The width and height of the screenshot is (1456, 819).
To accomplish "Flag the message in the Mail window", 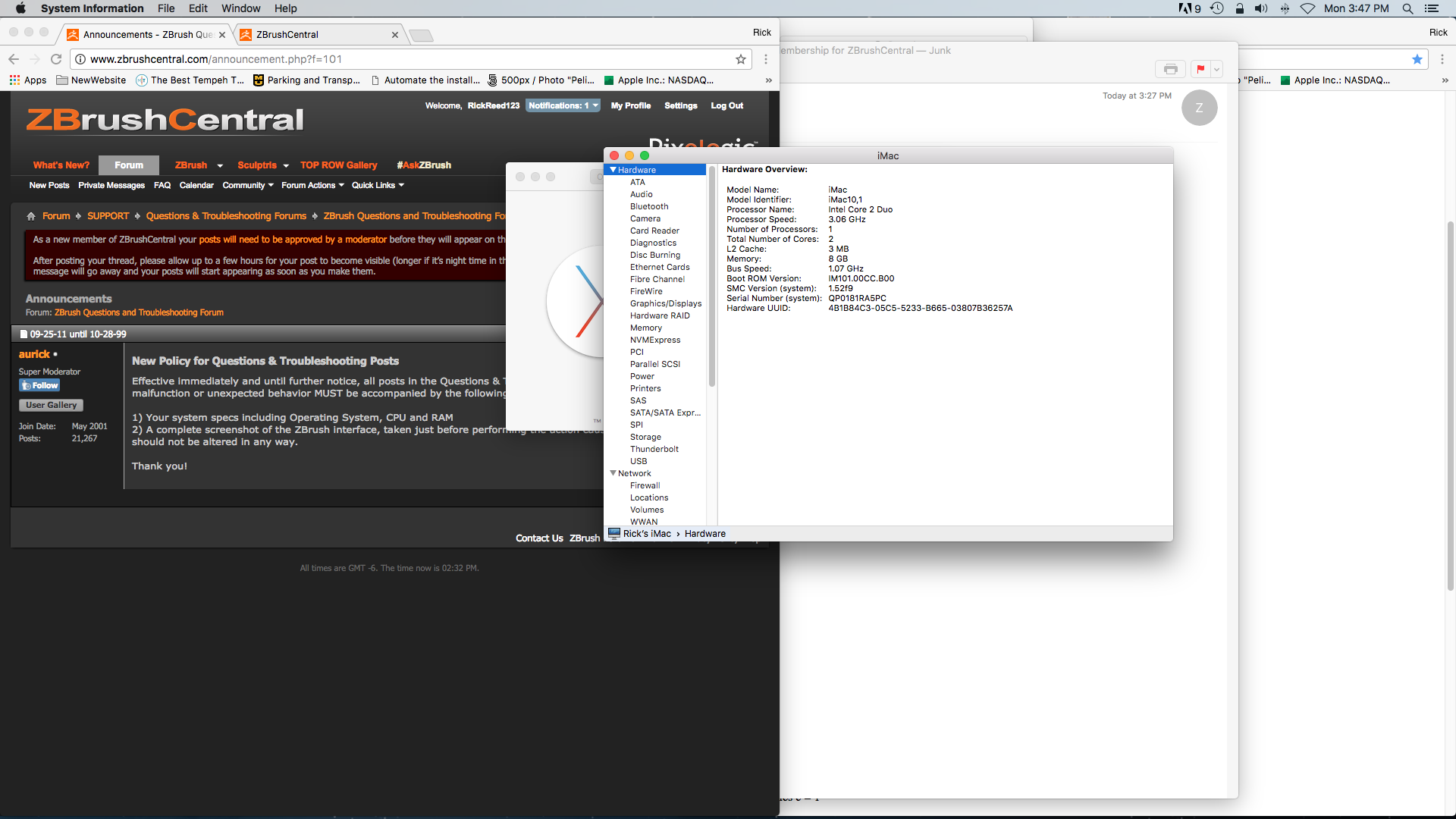I will pos(1200,69).
